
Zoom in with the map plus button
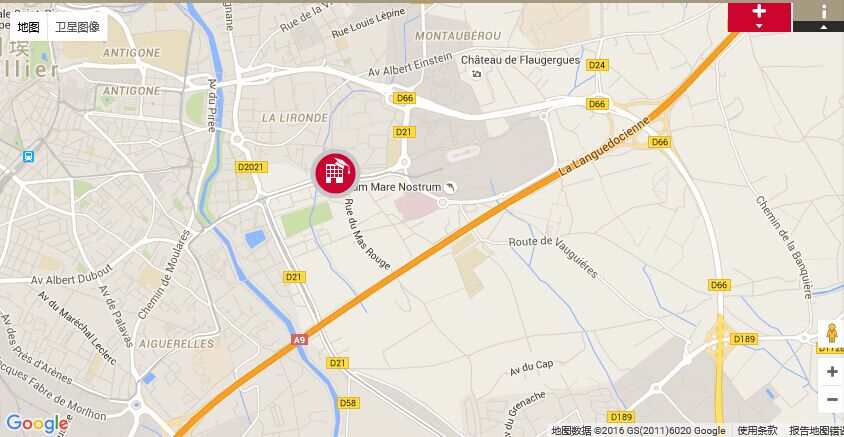tap(832, 371)
